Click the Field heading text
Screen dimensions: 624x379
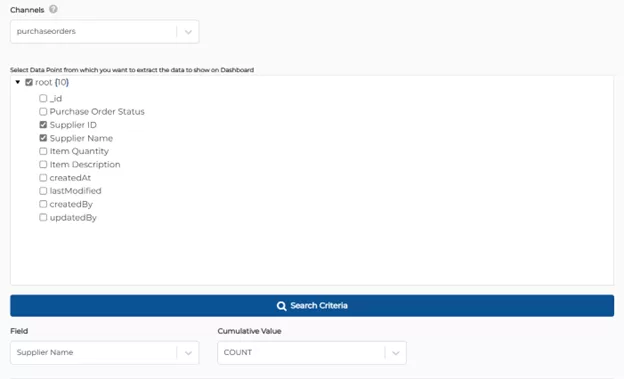(x=19, y=331)
